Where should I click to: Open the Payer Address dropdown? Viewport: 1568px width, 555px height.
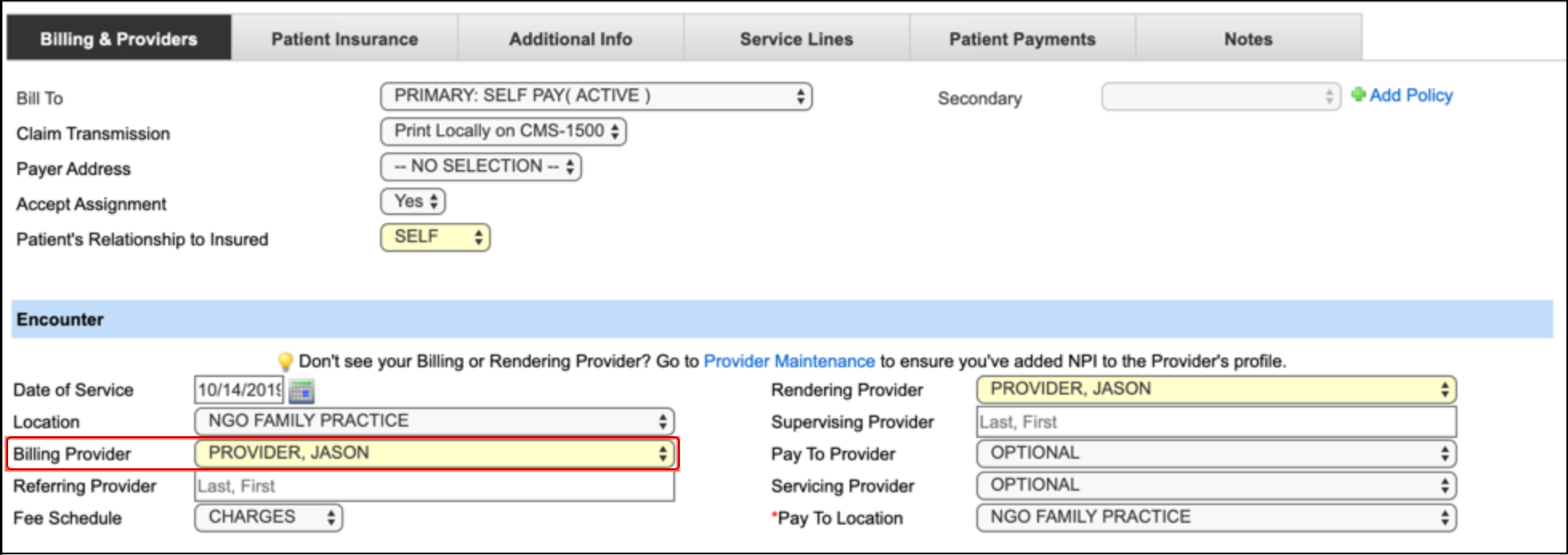pos(480,167)
